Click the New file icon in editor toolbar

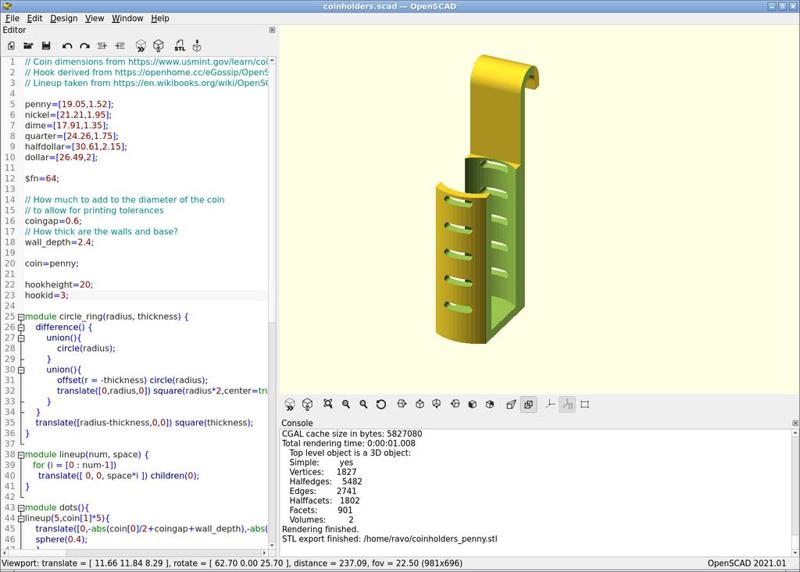tap(11, 46)
